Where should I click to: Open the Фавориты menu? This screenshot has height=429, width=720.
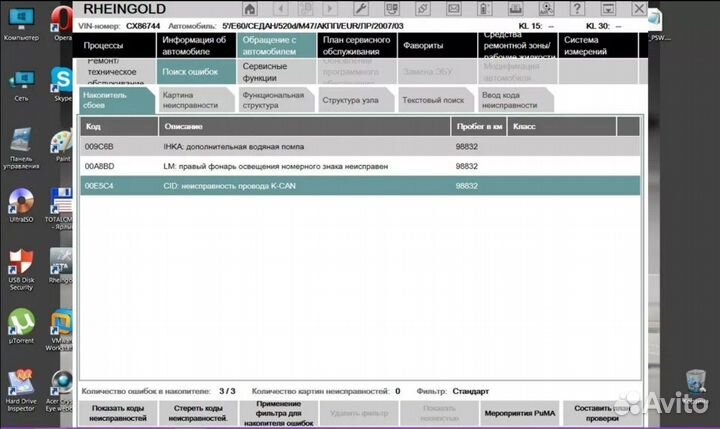pyautogui.click(x=437, y=45)
